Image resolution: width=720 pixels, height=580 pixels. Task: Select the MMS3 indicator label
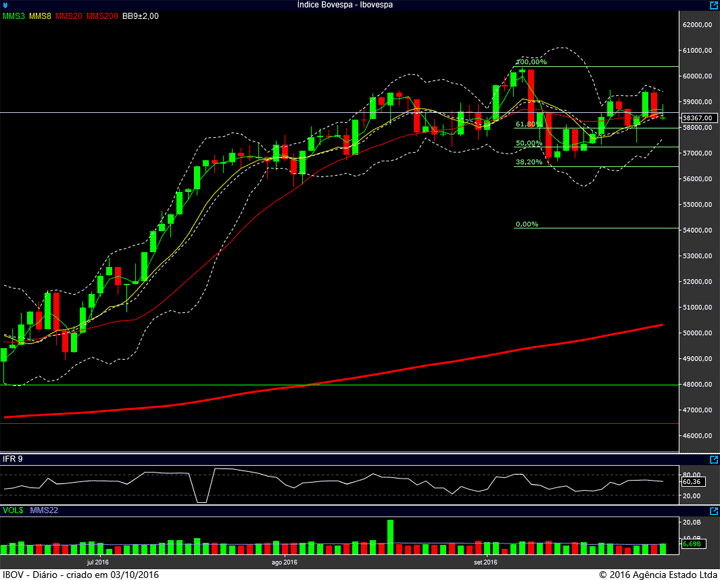(x=14, y=16)
